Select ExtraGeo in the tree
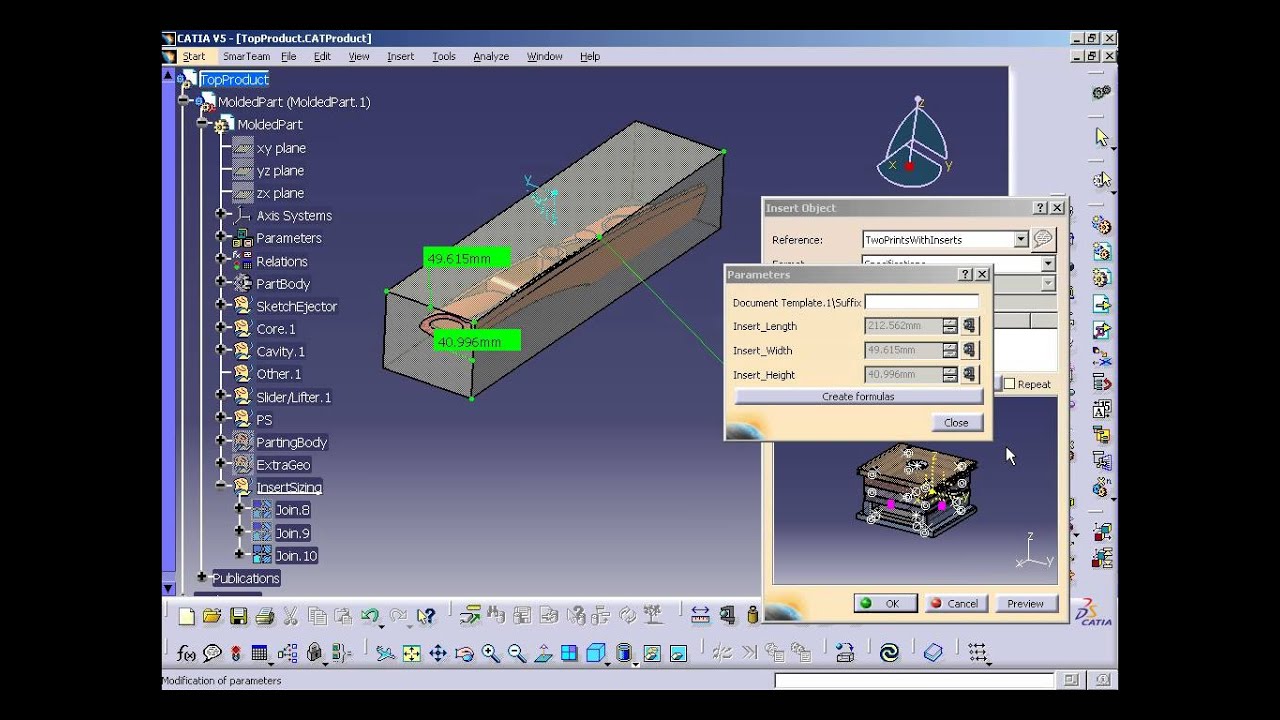Viewport: 1280px width, 720px height. [283, 465]
